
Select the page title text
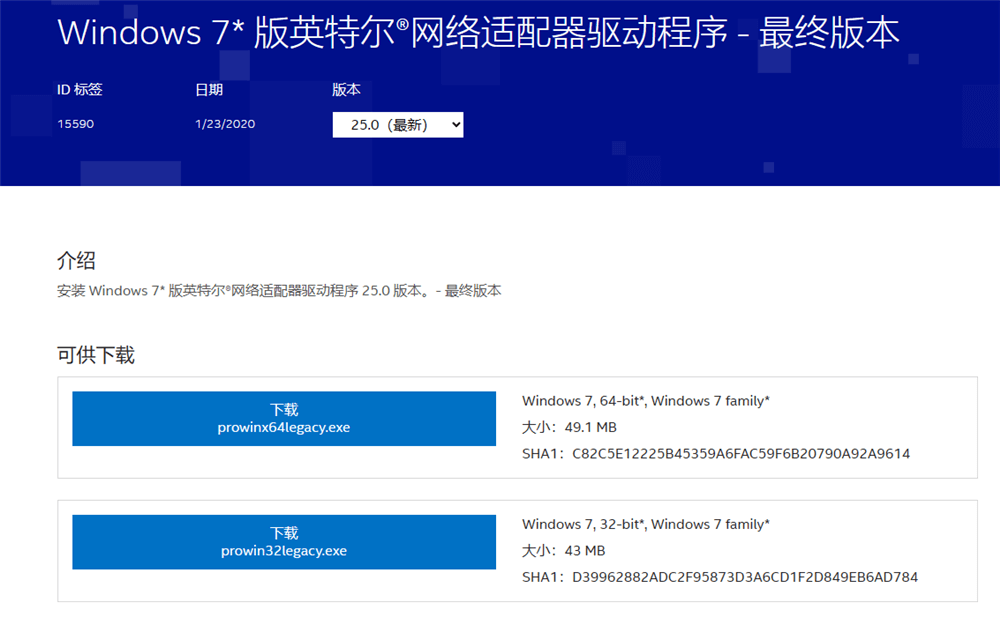478,33
